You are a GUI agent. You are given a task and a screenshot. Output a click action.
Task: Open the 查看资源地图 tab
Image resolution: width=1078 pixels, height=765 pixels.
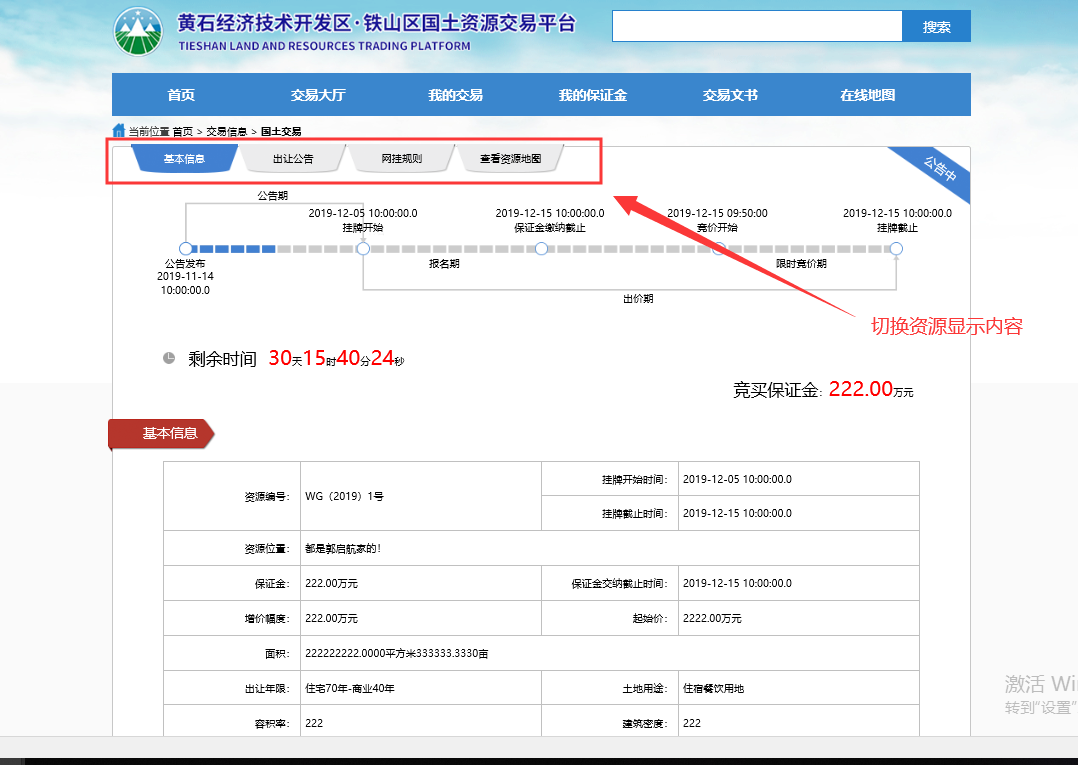pos(510,159)
